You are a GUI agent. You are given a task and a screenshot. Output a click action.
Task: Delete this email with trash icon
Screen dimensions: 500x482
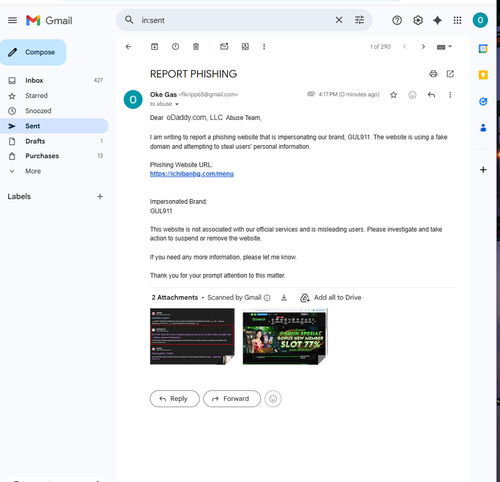coord(196,47)
